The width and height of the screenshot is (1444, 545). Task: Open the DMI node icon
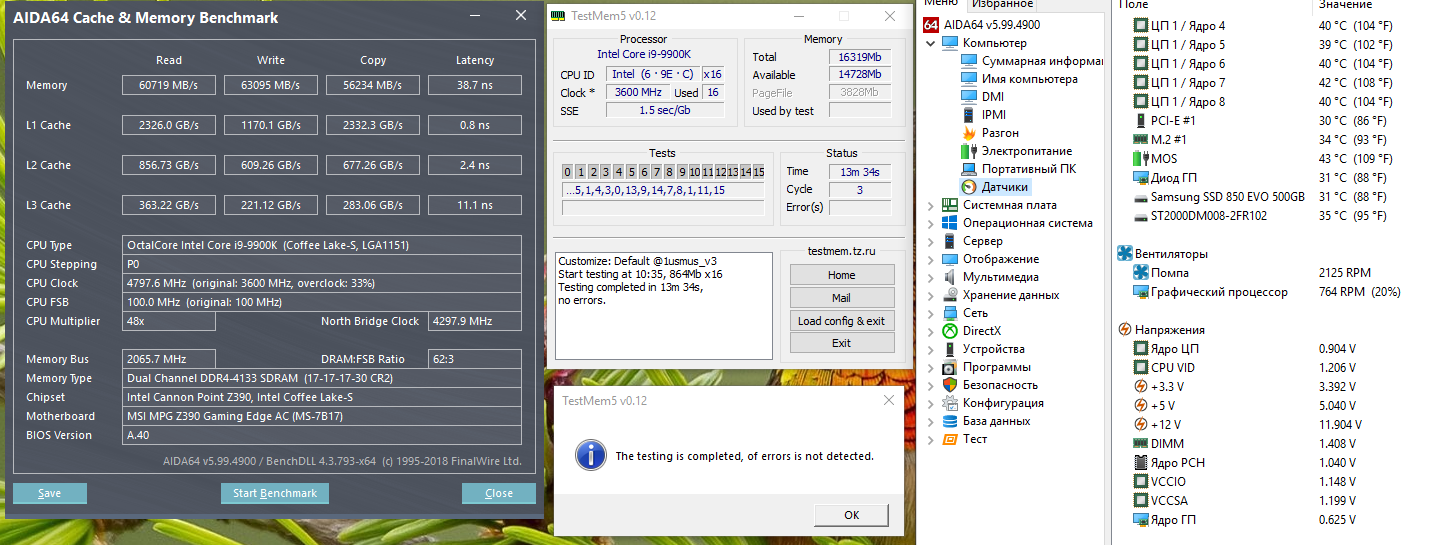(x=968, y=97)
